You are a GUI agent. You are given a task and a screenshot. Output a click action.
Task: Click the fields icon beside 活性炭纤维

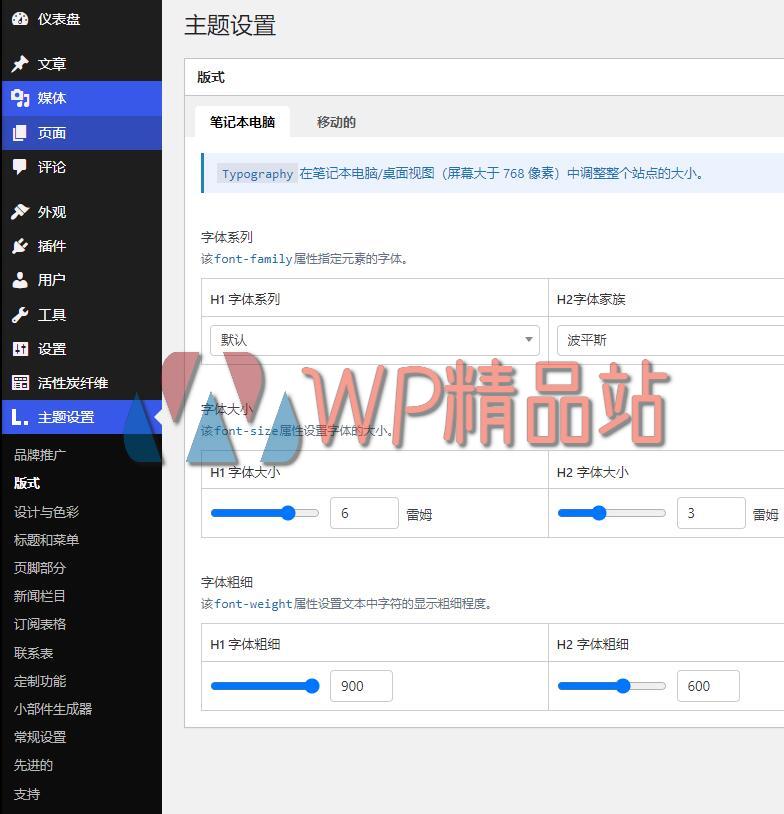[x=20, y=383]
